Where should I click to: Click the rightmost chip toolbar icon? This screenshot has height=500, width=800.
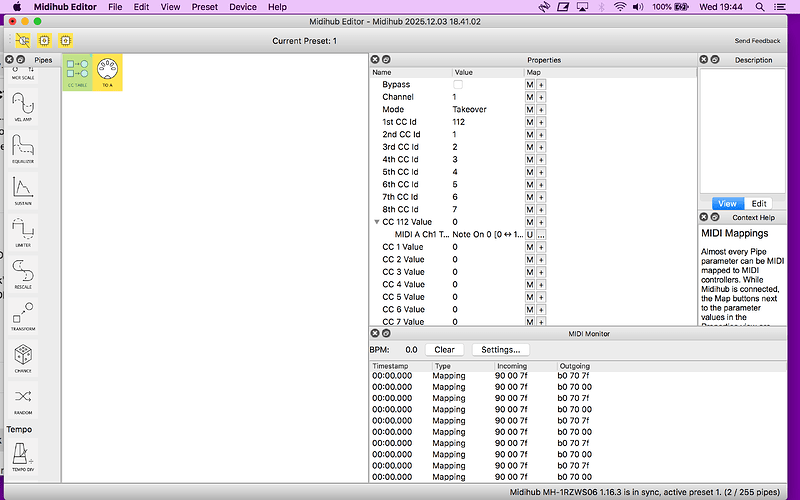coord(65,40)
